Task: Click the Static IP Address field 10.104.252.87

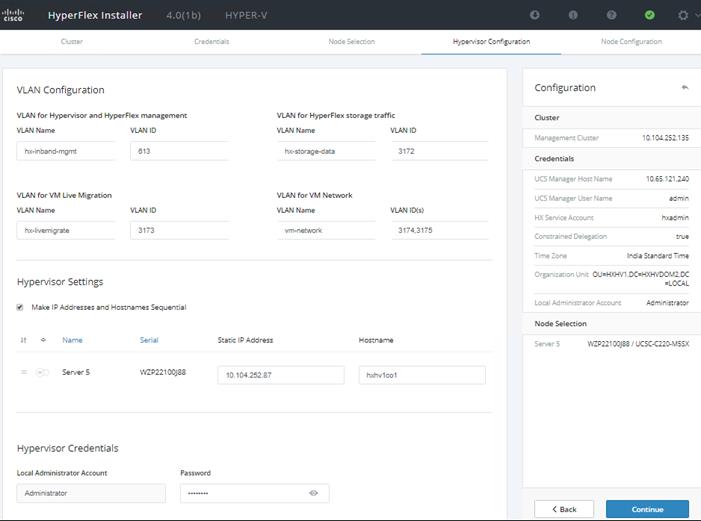Action: 281,375
